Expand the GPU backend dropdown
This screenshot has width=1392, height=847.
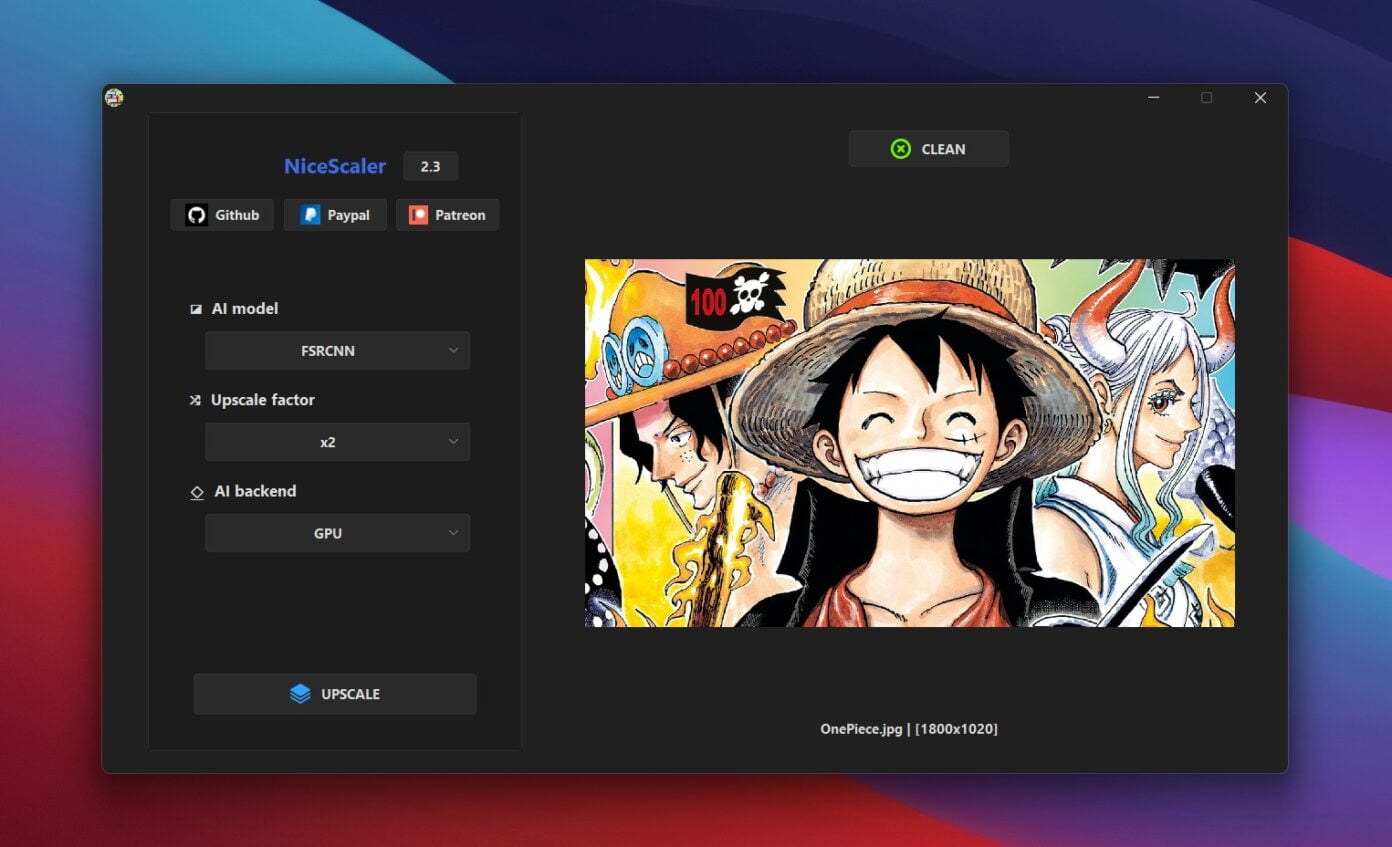(337, 533)
